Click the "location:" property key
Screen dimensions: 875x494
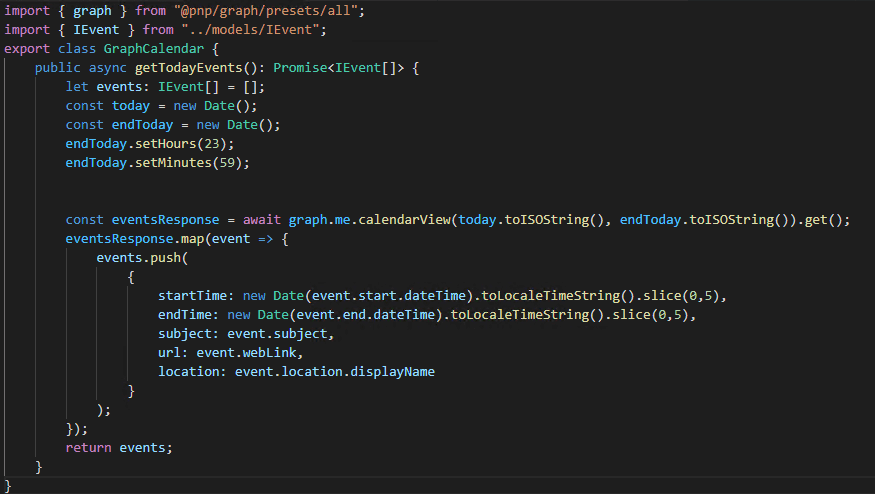[x=192, y=371]
